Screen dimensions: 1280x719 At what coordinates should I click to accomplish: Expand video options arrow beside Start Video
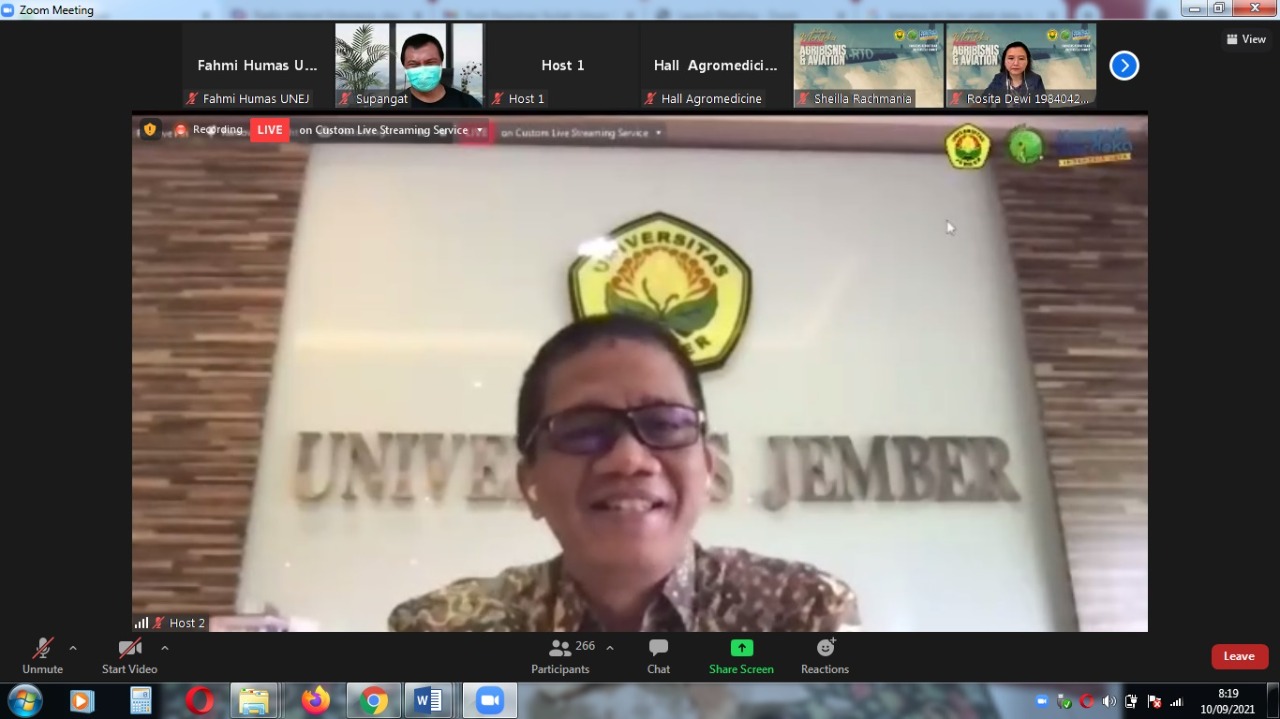165,648
